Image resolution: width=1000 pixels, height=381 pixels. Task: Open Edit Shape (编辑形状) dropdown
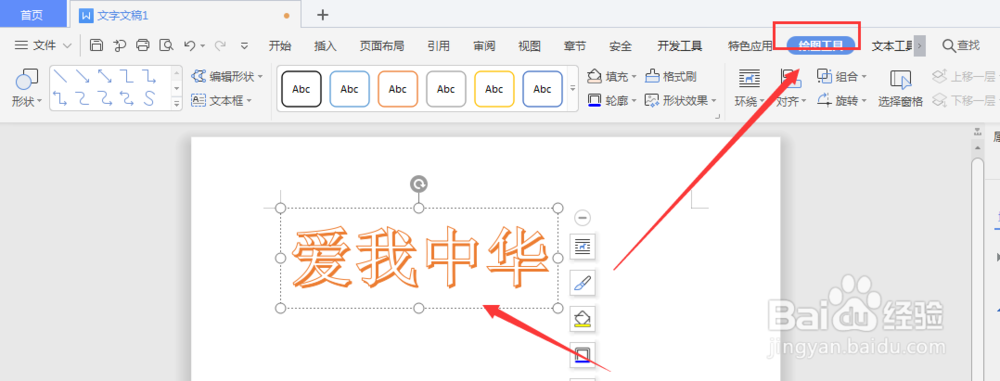tap(227, 77)
